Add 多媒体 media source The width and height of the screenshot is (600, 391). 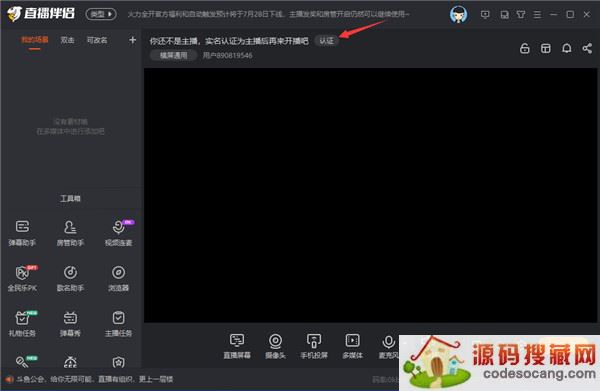[352, 346]
